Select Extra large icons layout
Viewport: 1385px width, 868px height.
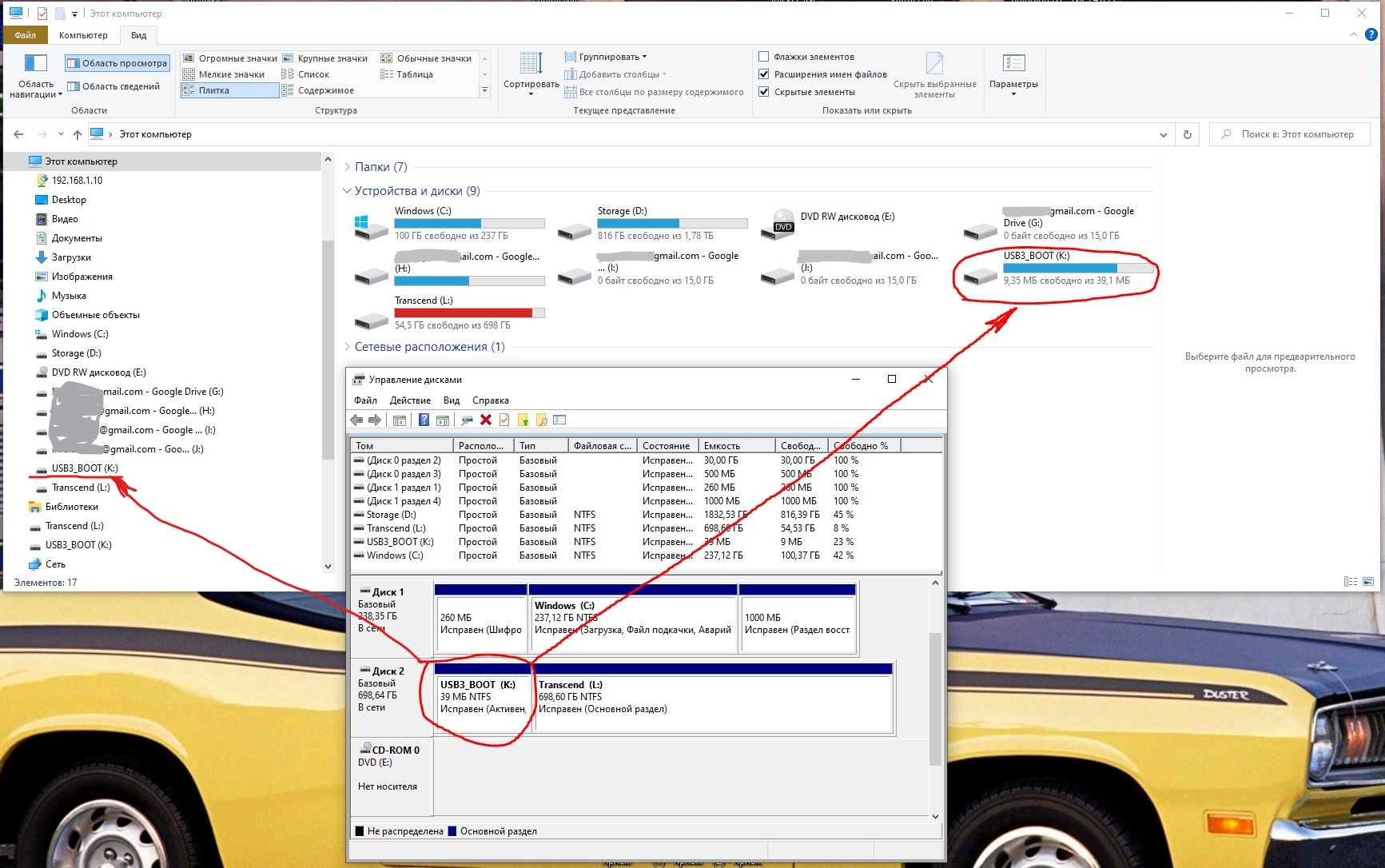[x=229, y=58]
